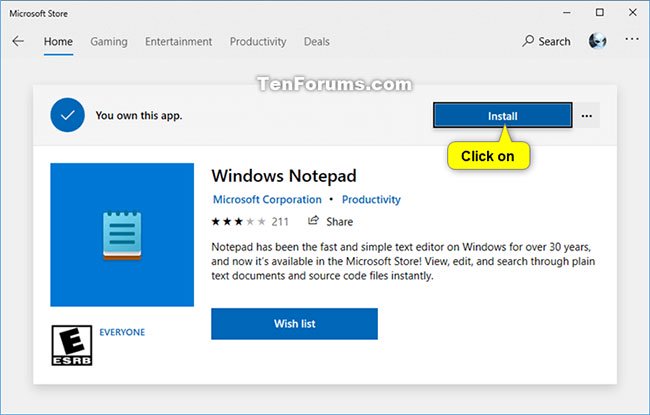This screenshot has height=415, width=650.
Task: Click the You own this app text
Action: coord(139,115)
